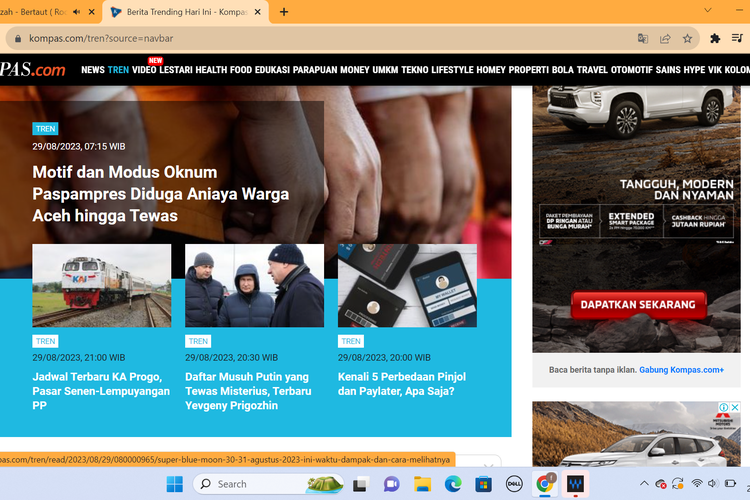
Task: Open the media control playlist icon
Action: (738, 39)
